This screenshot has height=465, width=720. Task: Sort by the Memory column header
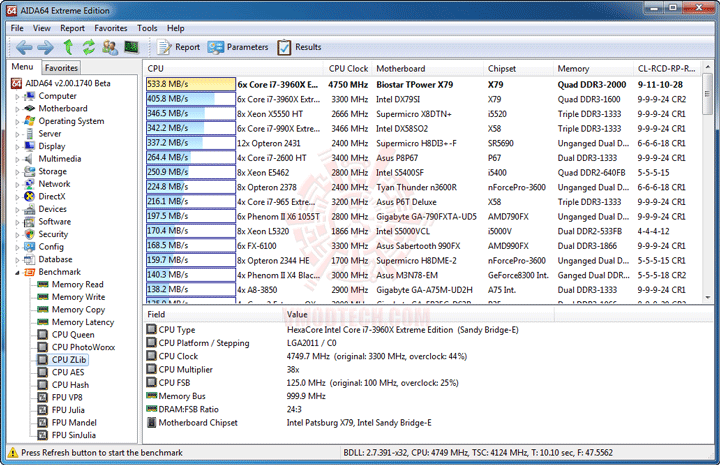tap(594, 68)
